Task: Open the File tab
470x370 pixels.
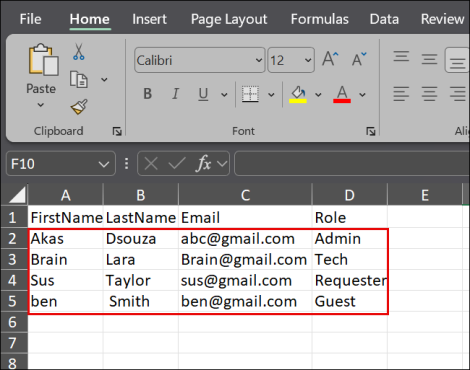Action: 30,19
